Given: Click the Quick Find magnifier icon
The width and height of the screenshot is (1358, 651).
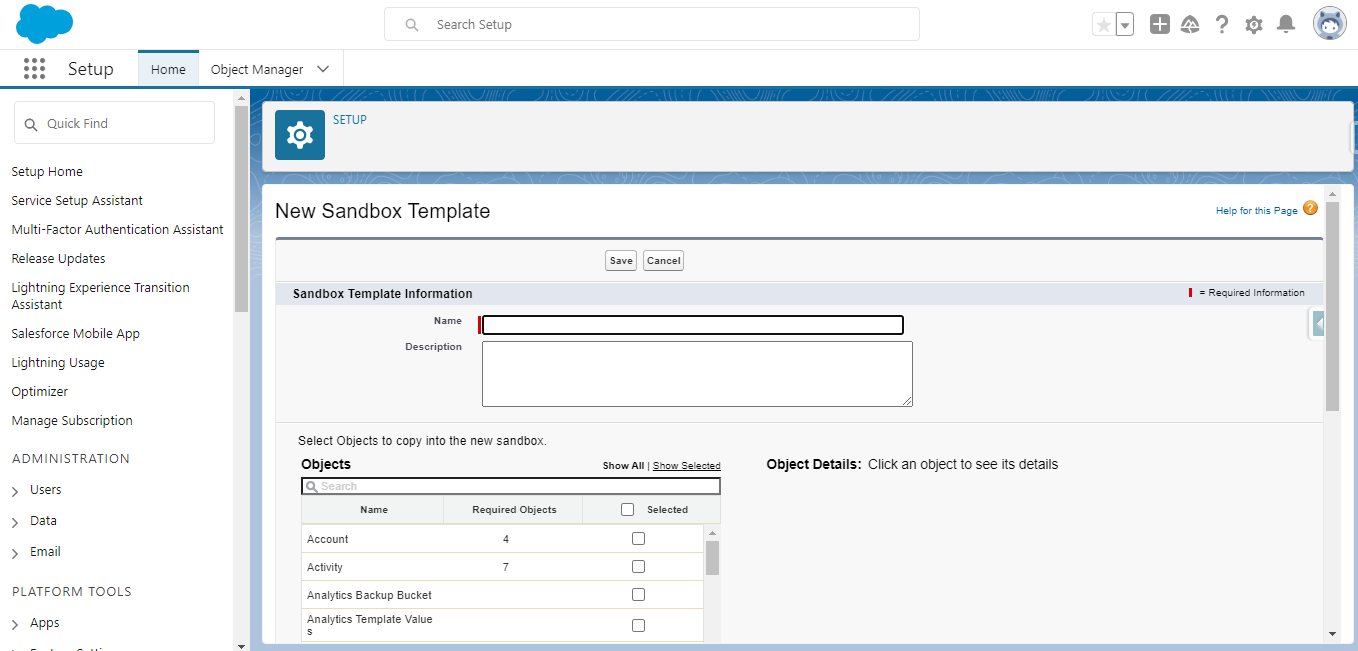Looking at the screenshot, I should (x=31, y=124).
